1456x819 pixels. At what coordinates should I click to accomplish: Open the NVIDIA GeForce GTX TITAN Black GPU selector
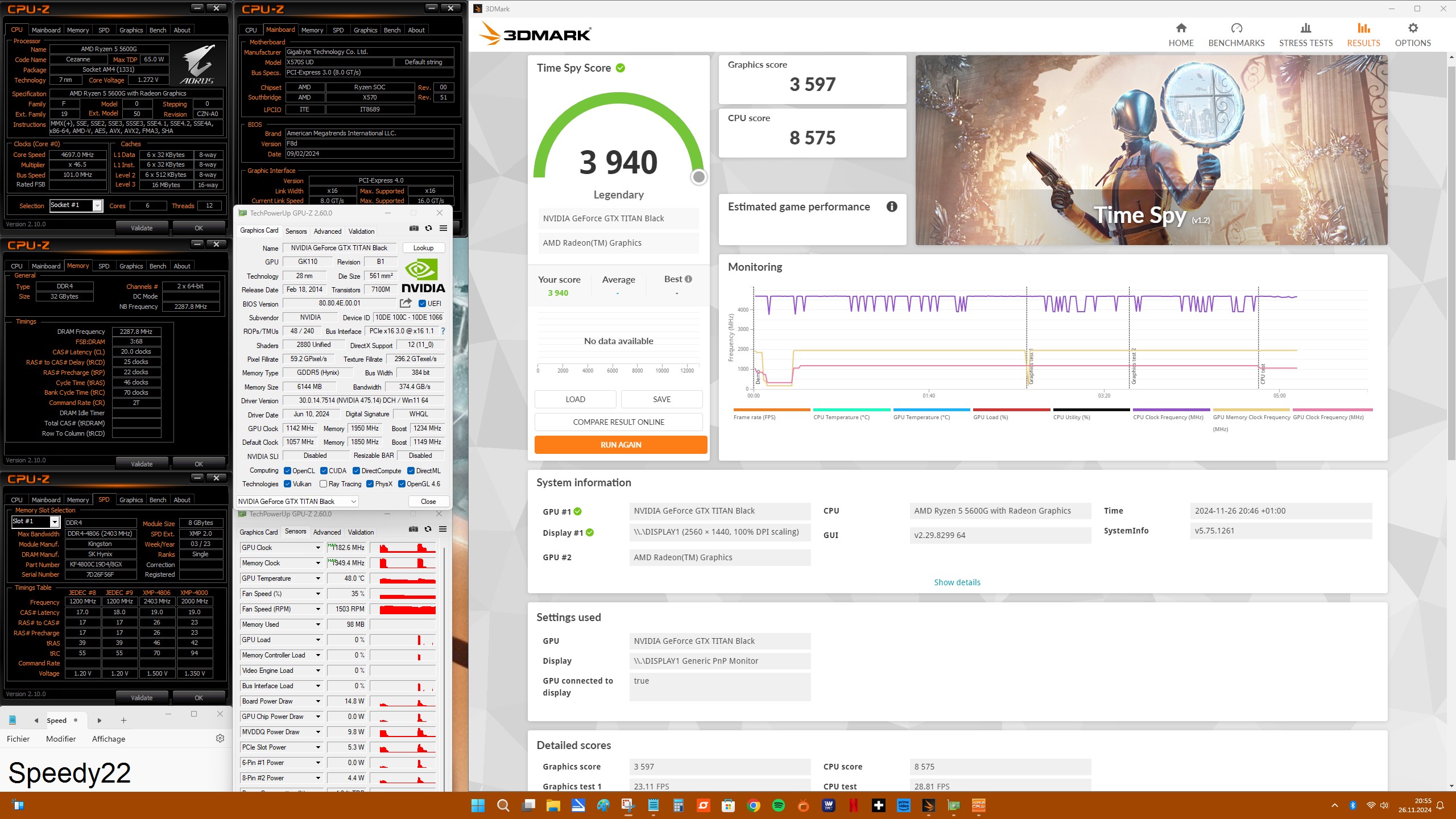pos(297,501)
